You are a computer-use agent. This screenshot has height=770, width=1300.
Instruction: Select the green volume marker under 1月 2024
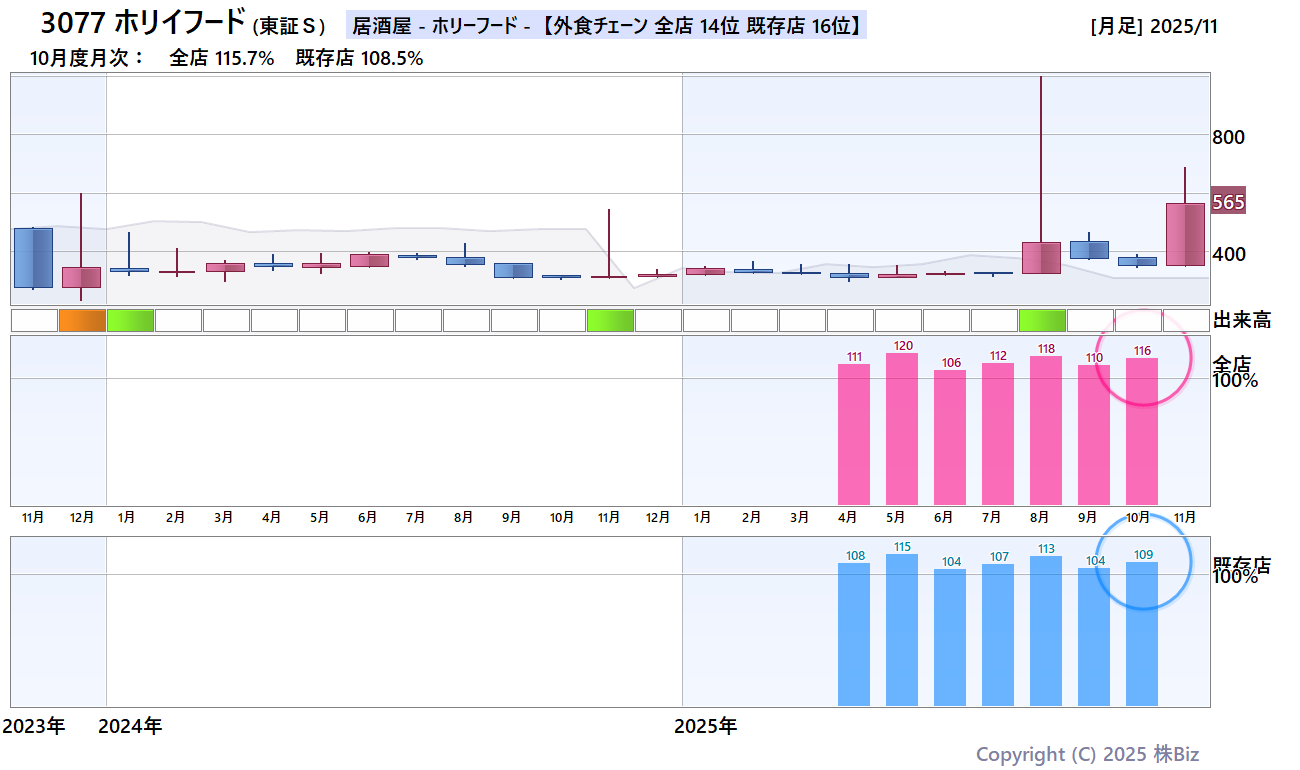click(x=129, y=318)
